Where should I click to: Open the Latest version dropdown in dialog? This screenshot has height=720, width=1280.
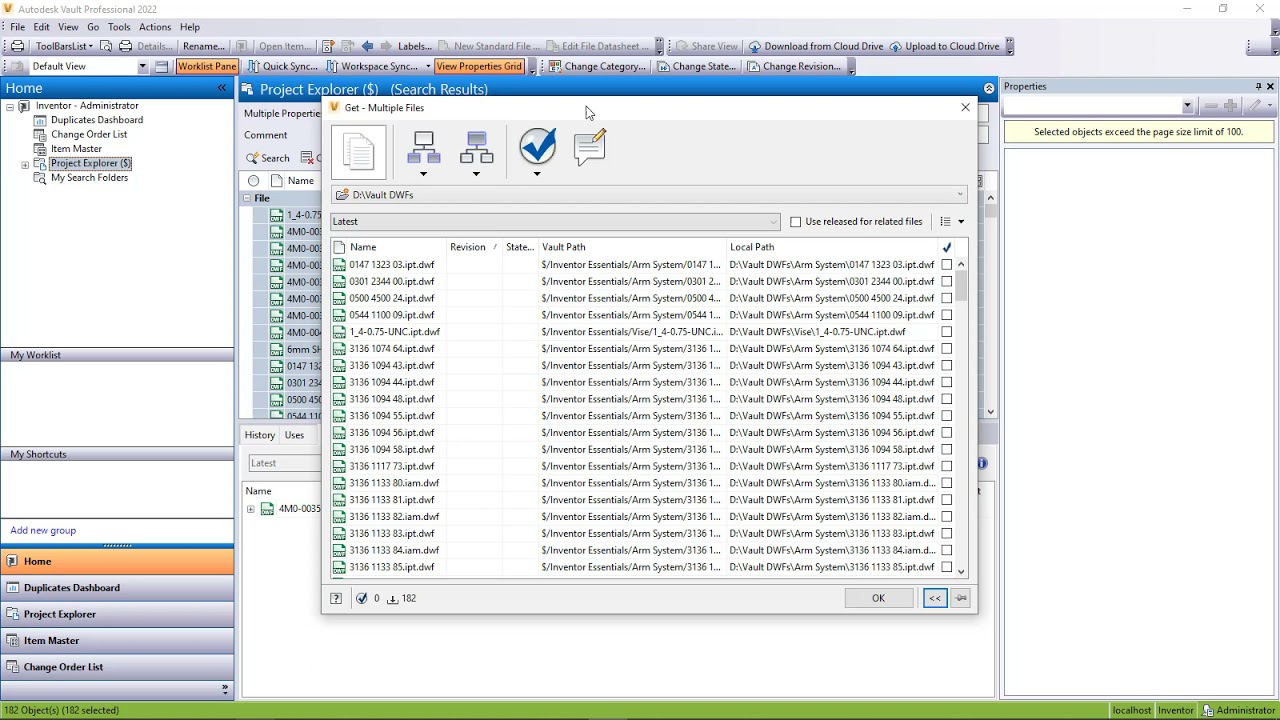(773, 222)
